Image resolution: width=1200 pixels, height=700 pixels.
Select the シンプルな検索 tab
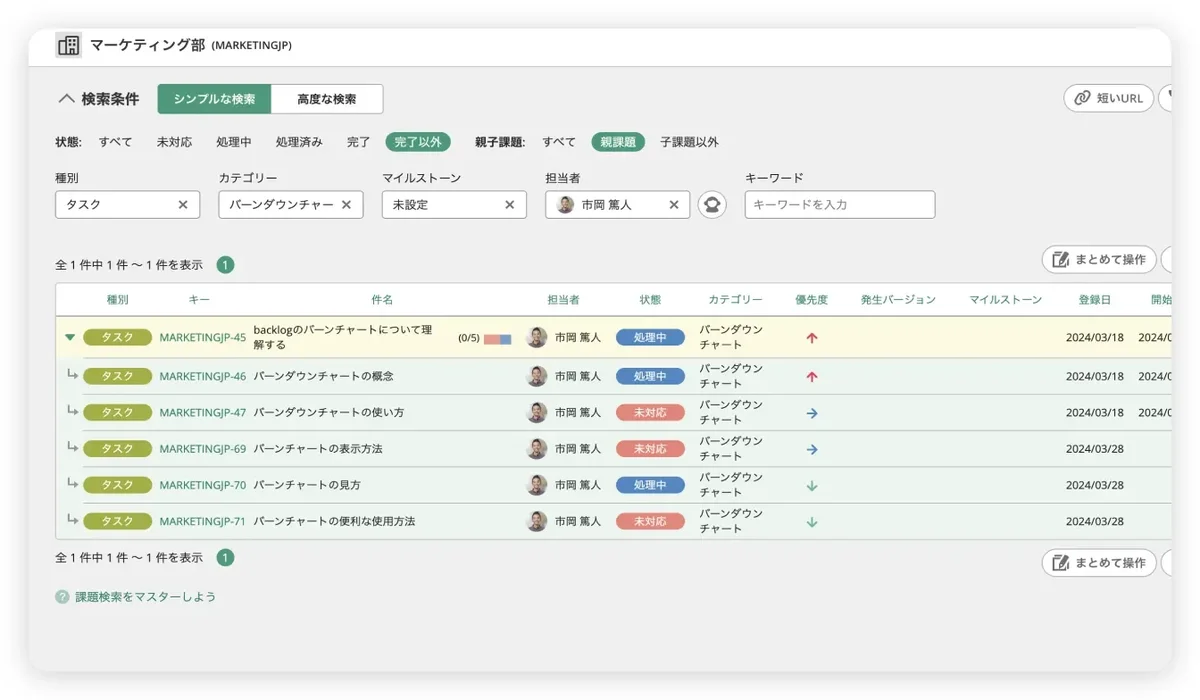[x=214, y=99]
